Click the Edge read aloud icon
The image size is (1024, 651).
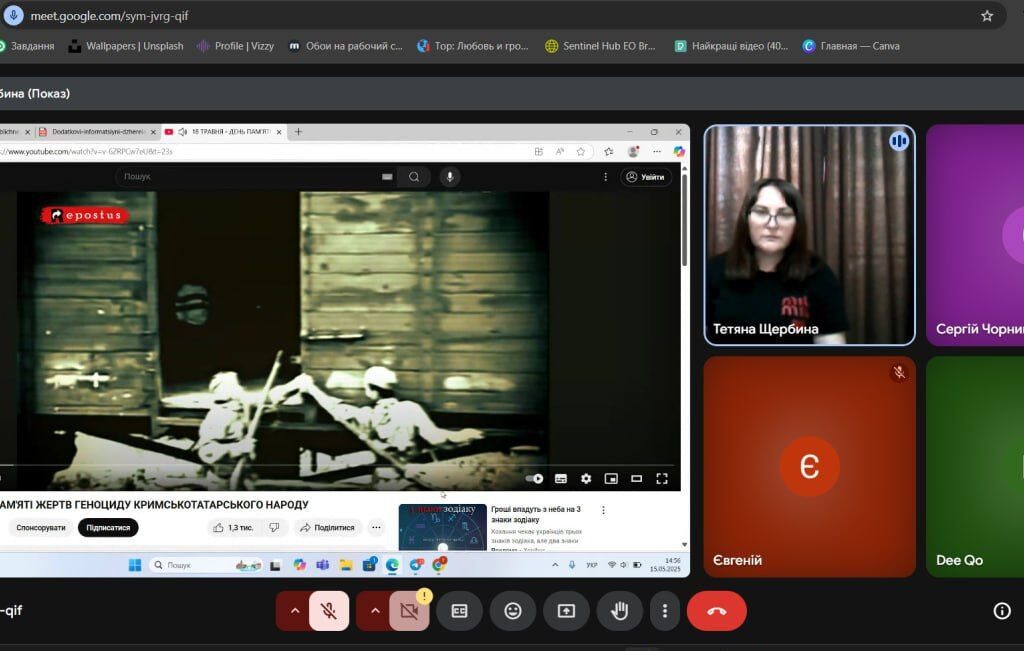tap(560, 151)
